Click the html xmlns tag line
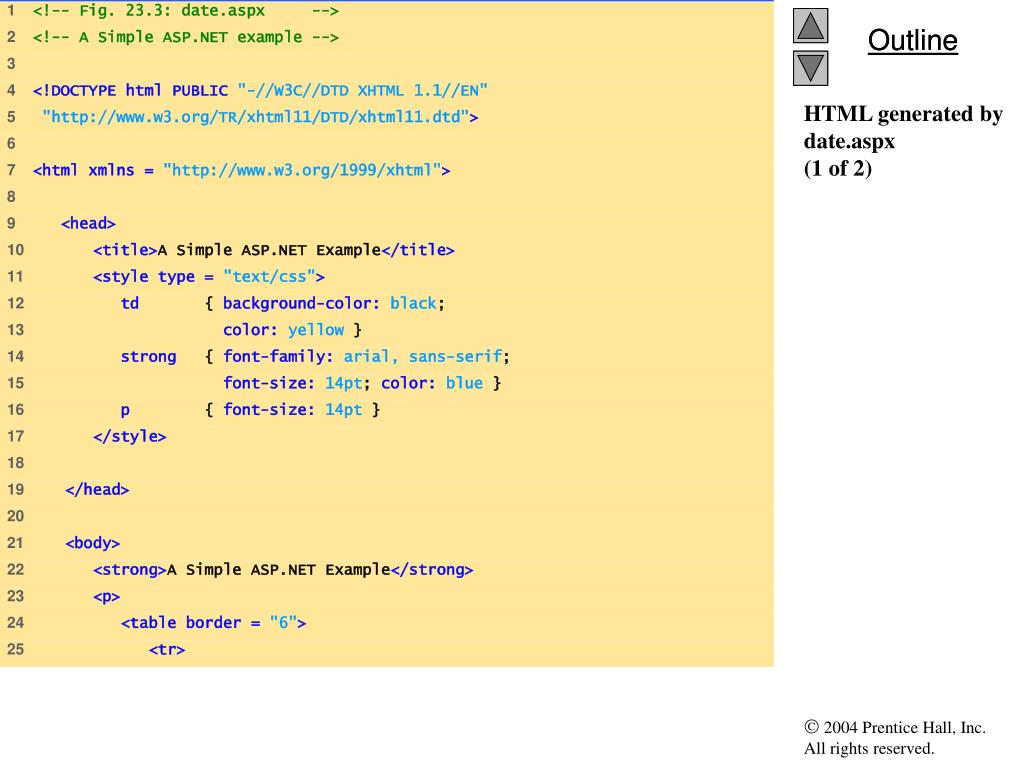Image resolution: width=1024 pixels, height=768 pixels. coord(241,170)
